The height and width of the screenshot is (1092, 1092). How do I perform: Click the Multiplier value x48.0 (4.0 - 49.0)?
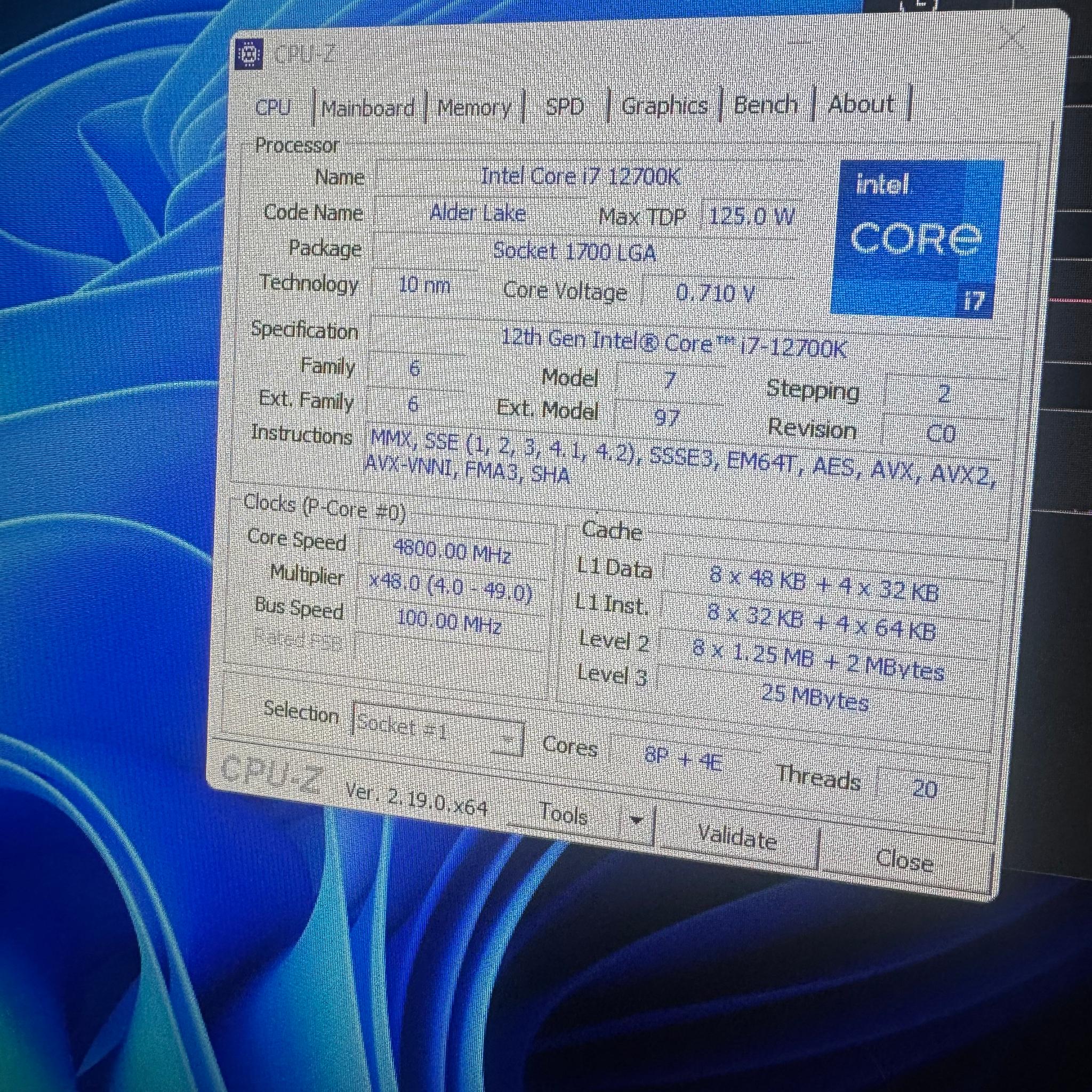[x=451, y=587]
